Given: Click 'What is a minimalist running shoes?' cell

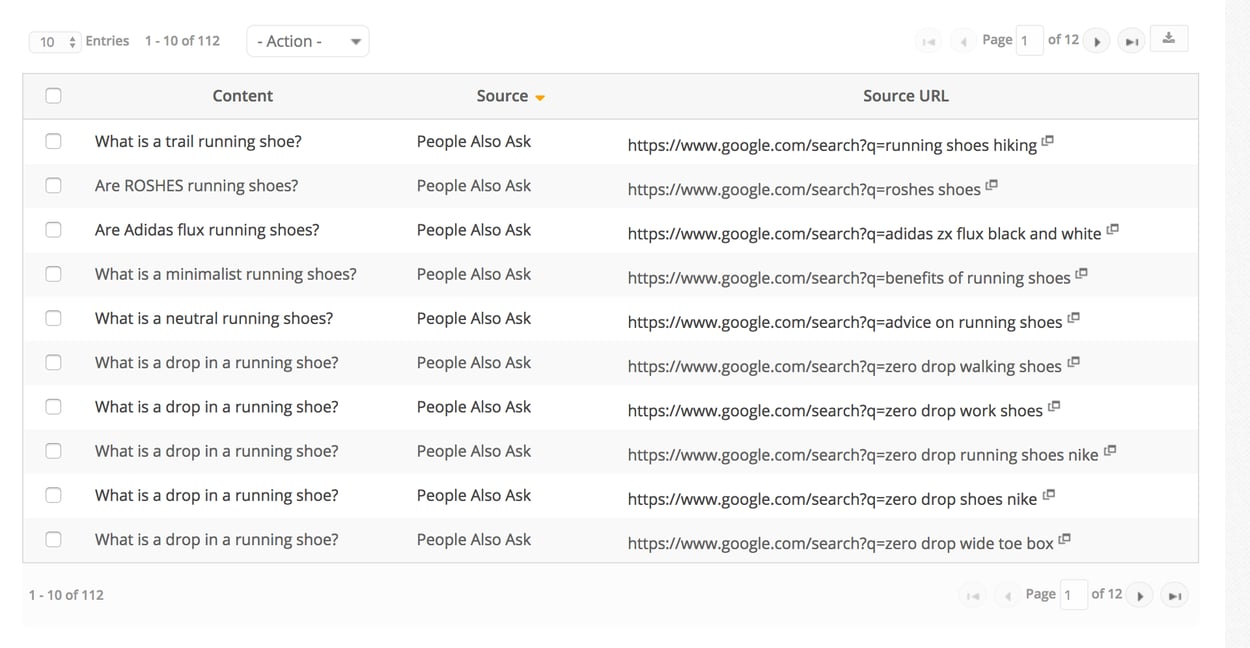Looking at the screenshot, I should coord(225,274).
